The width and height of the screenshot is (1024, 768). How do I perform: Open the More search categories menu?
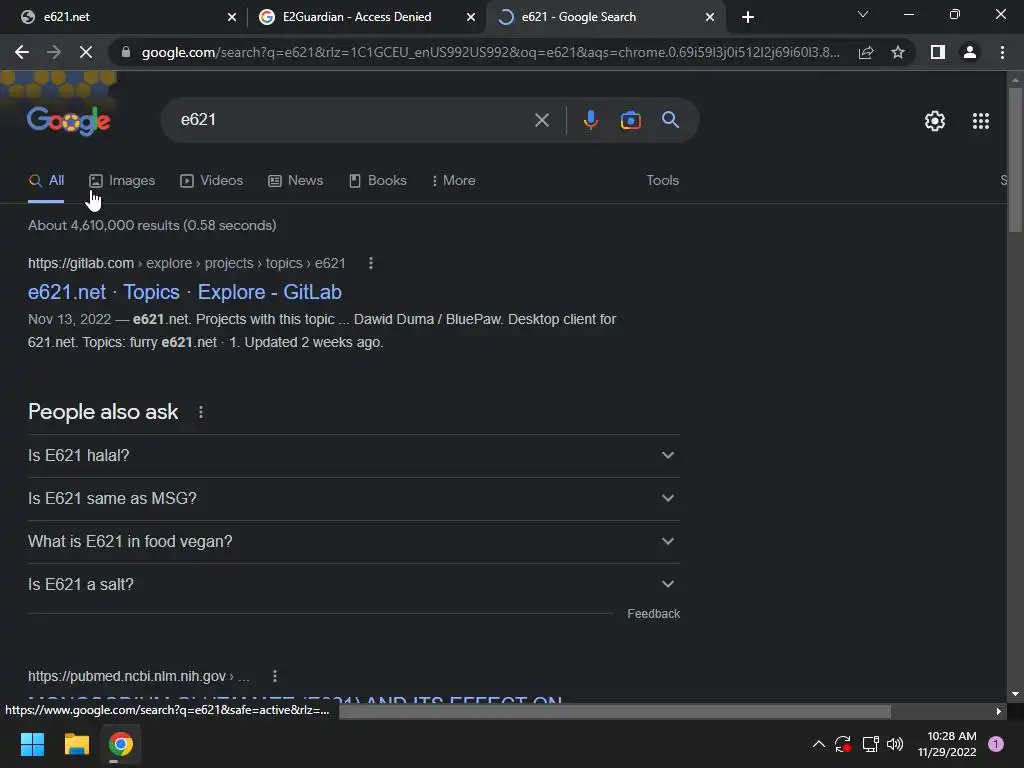[453, 181]
